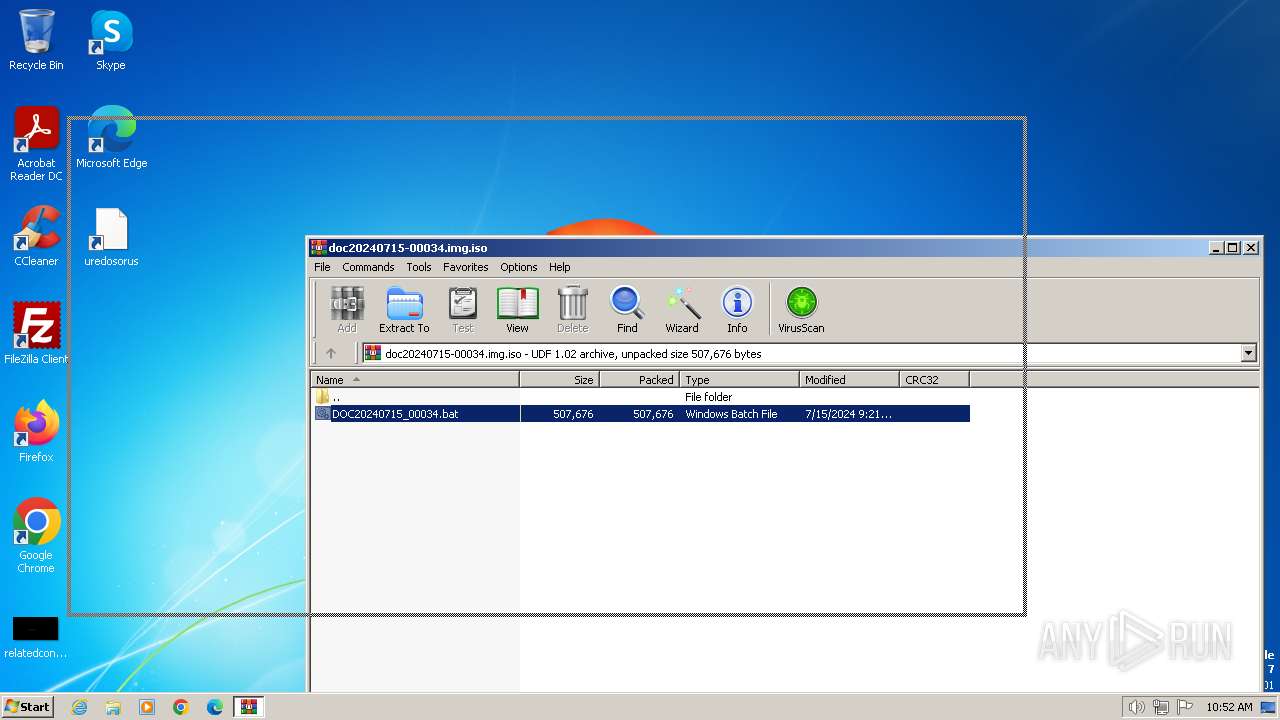Select Firefox desktop shortcut
1280x720 pixels.
pyautogui.click(x=36, y=432)
